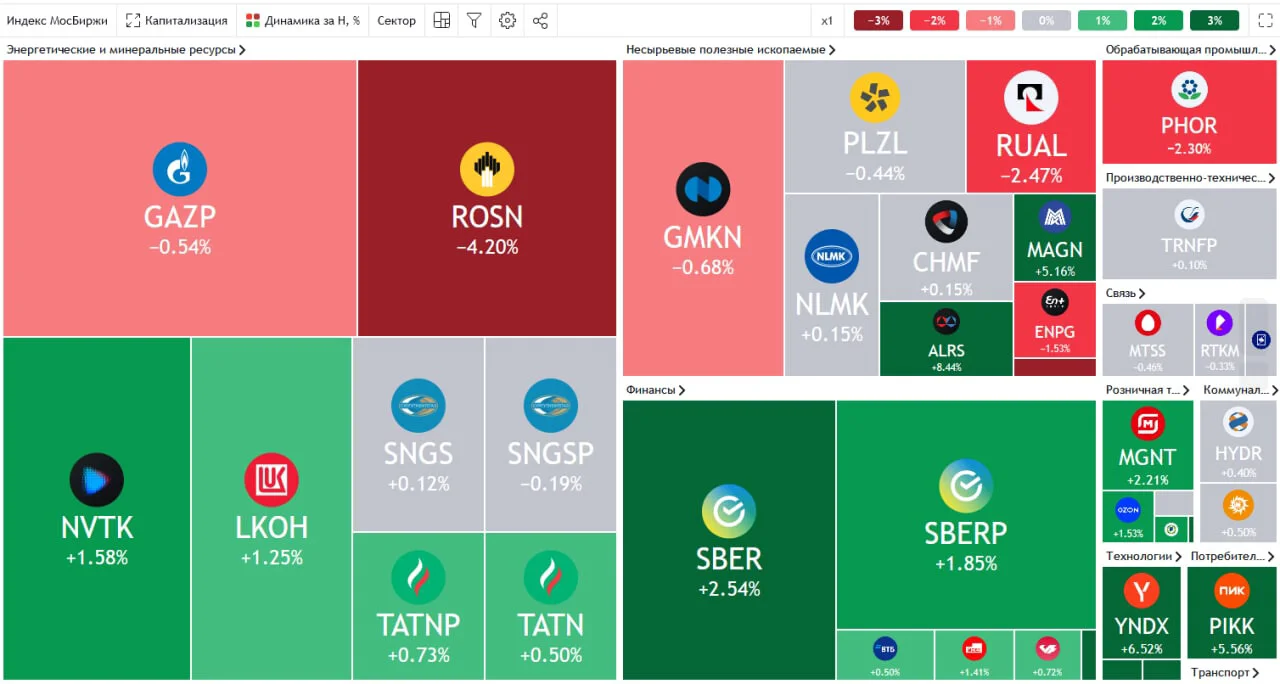1280x684 pixels.
Task: Open the TRNFP Transneft tile
Action: click(1189, 236)
